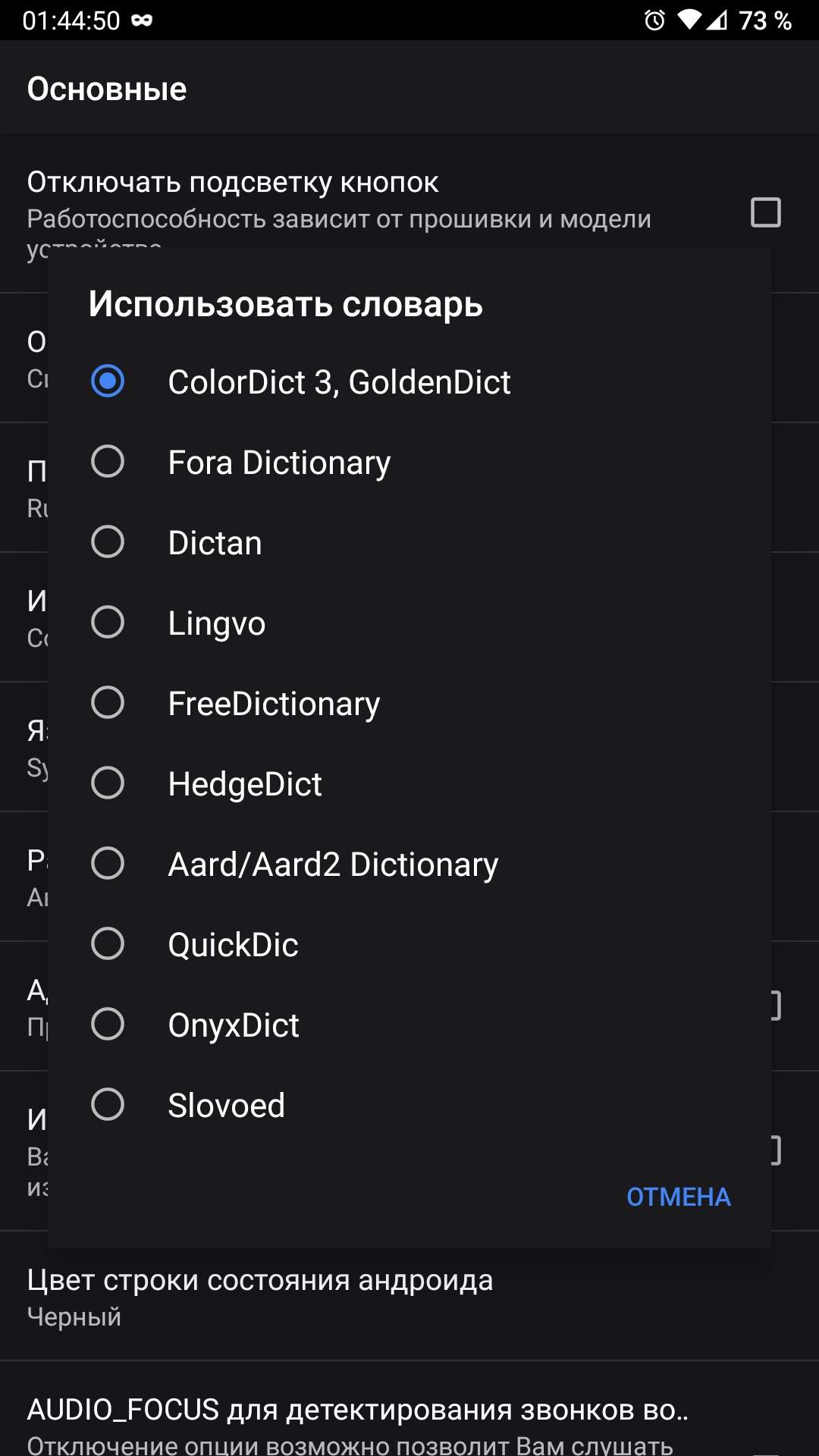Tap the 'Основные' settings header
Viewport: 819px width, 1456px height.
107,89
